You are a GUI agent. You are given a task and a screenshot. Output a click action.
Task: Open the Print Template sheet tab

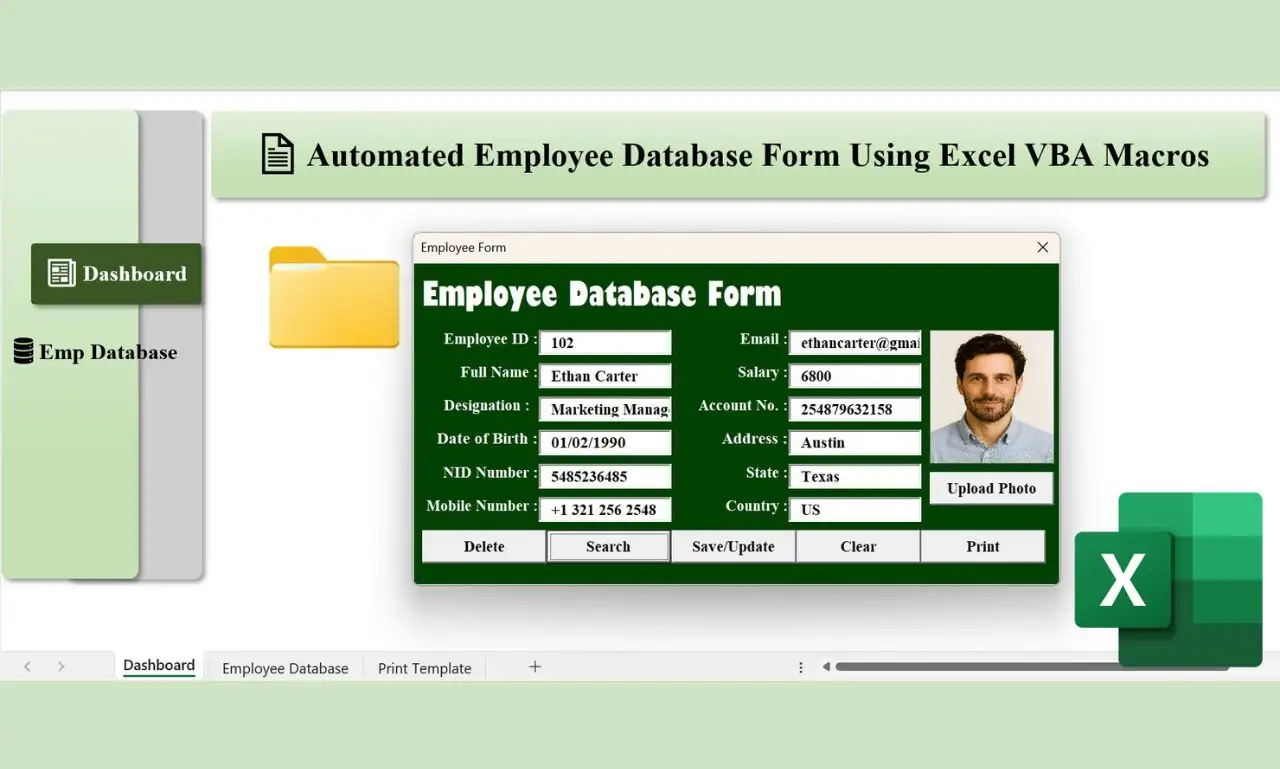click(424, 667)
